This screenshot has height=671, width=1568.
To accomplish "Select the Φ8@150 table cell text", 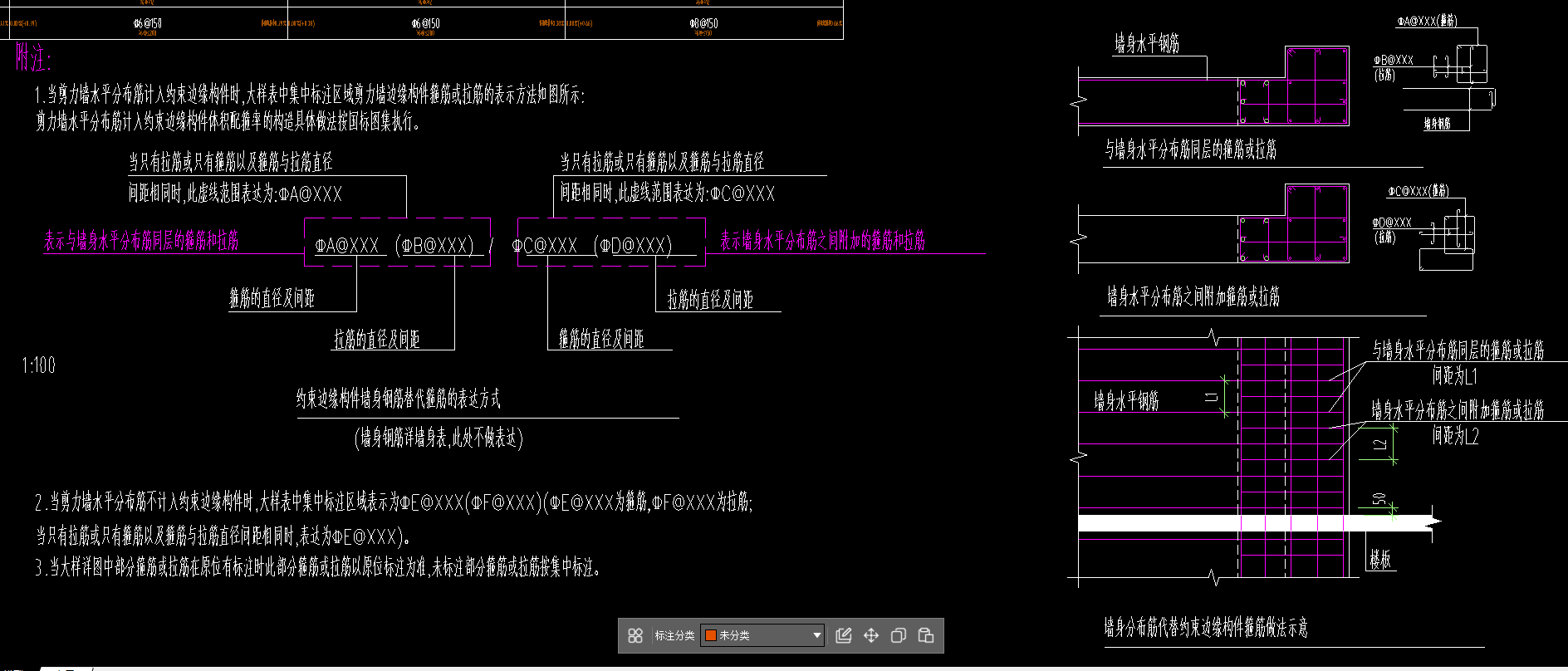I will tap(703, 23).
